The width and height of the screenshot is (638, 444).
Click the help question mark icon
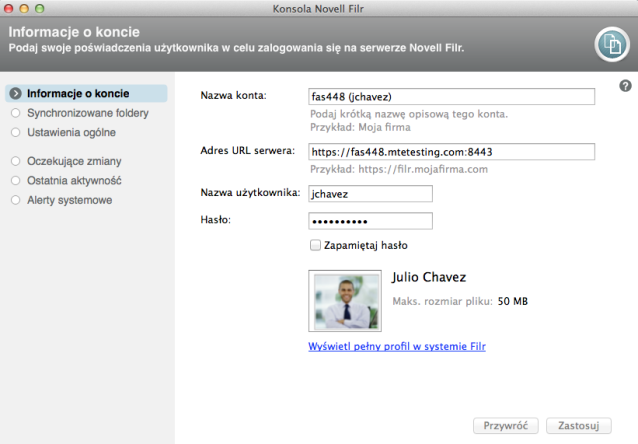(625, 86)
